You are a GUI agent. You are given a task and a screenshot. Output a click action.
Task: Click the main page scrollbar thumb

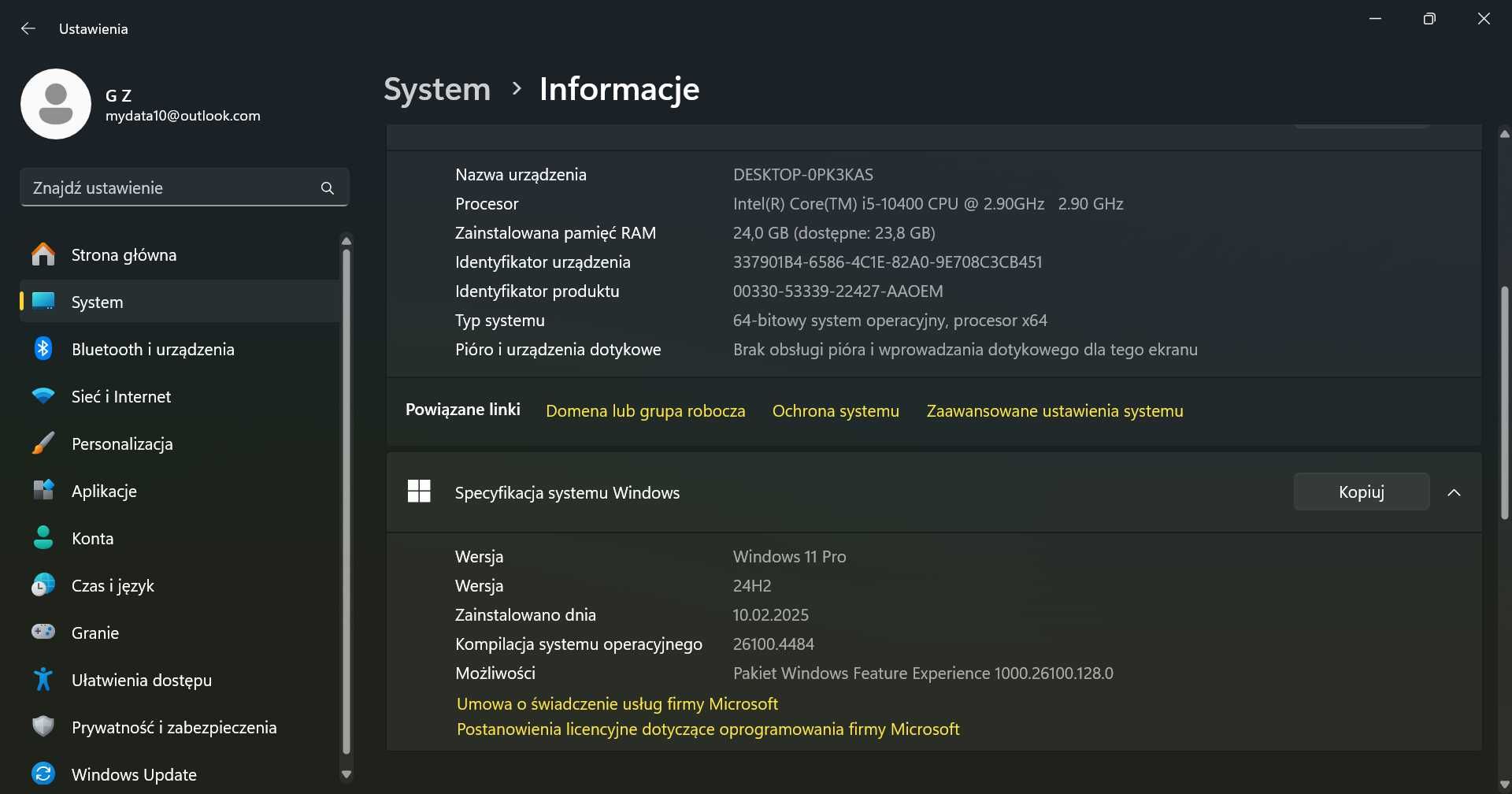point(1504,403)
